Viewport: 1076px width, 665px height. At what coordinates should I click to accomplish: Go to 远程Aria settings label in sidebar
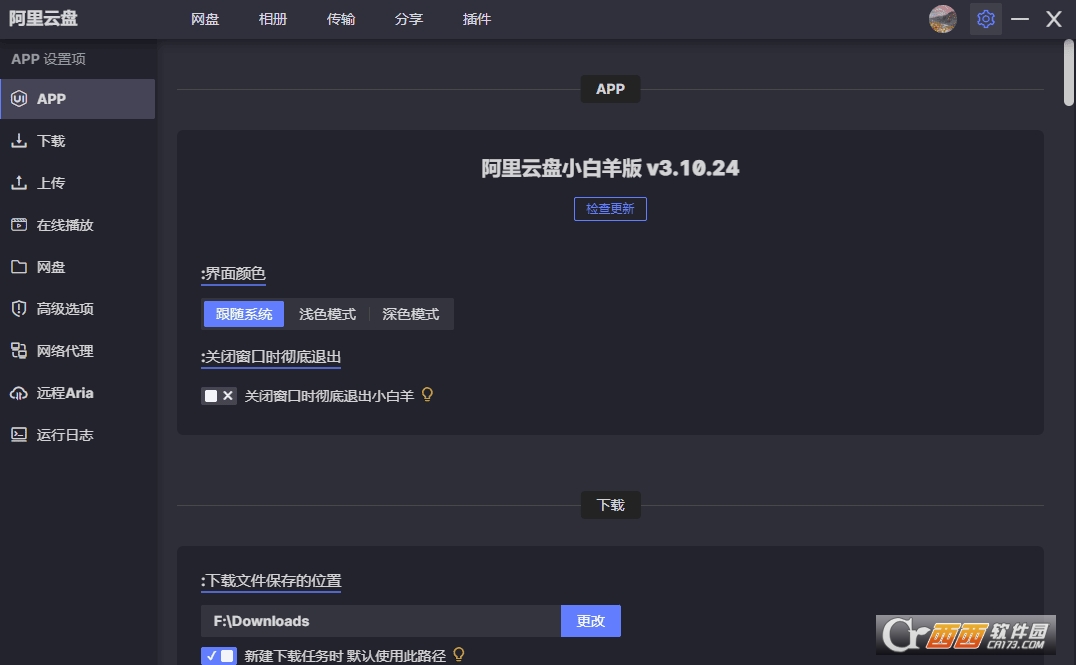[65, 393]
